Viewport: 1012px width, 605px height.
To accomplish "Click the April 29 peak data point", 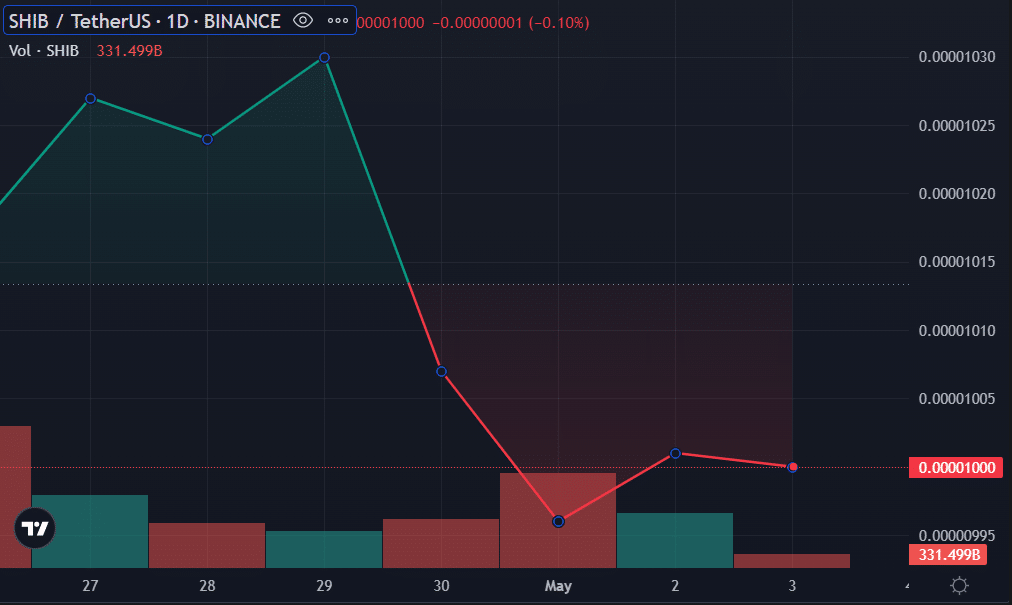I will pyautogui.click(x=325, y=58).
